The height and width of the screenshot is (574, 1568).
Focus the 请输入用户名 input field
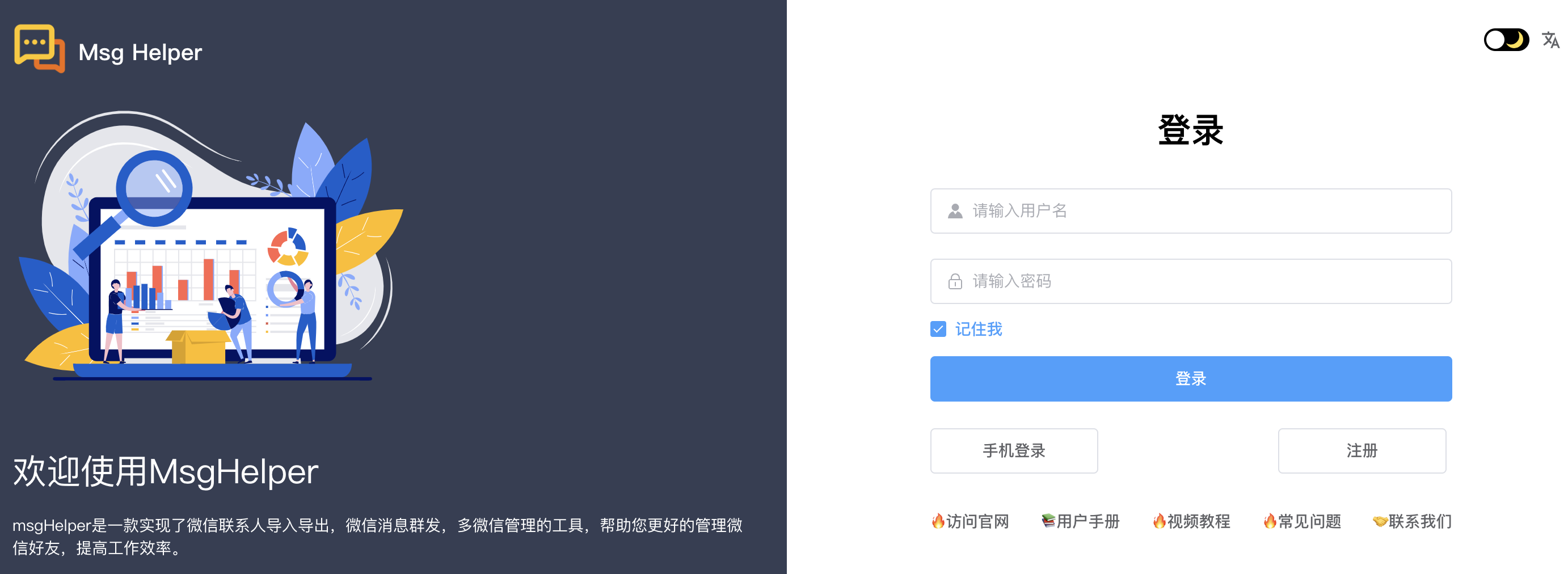pyautogui.click(x=1191, y=211)
